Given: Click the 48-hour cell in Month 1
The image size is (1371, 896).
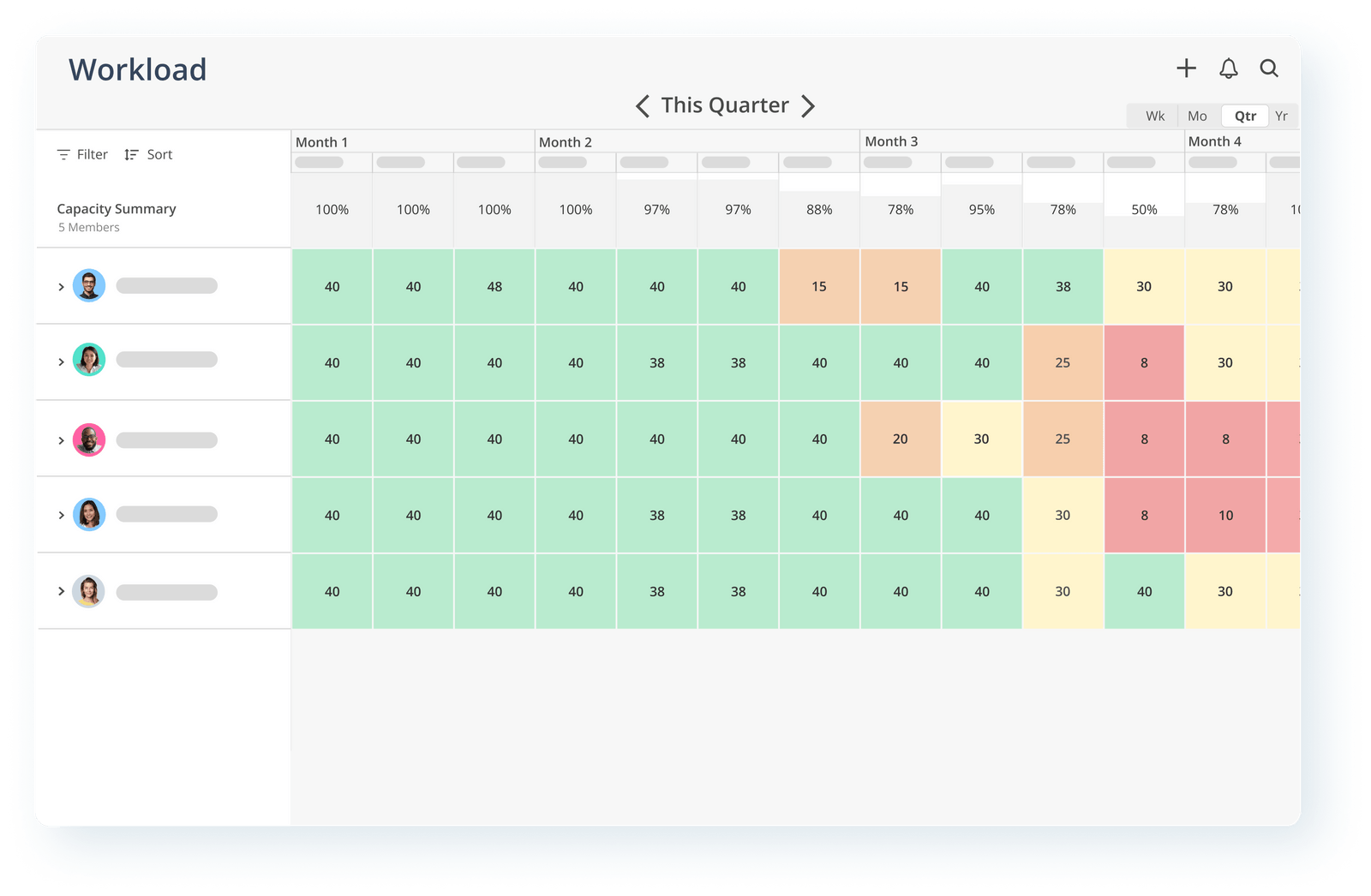Looking at the screenshot, I should (494, 286).
